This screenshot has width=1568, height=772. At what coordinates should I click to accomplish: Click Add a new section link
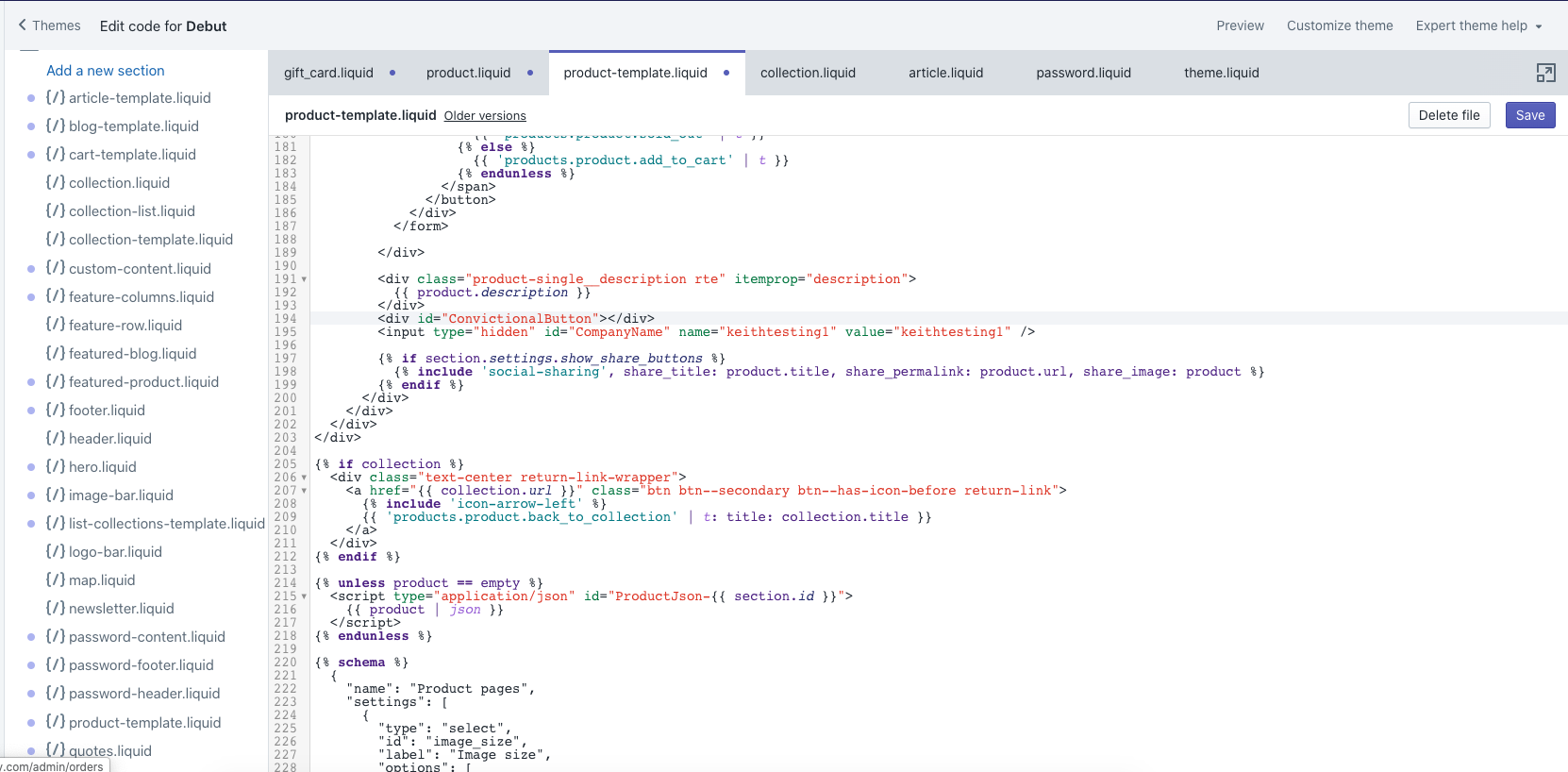pos(106,71)
